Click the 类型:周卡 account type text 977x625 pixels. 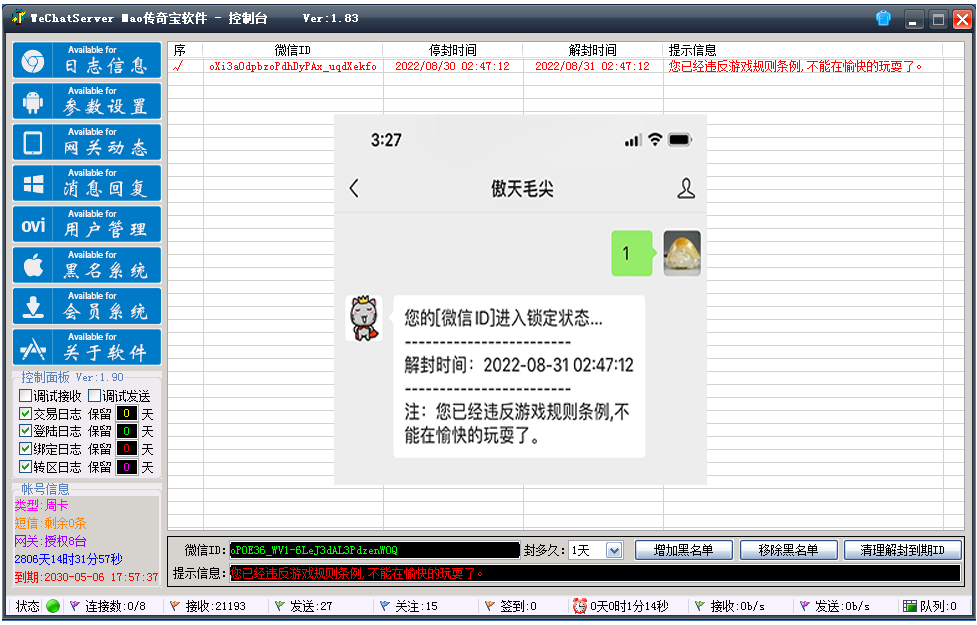point(41,505)
